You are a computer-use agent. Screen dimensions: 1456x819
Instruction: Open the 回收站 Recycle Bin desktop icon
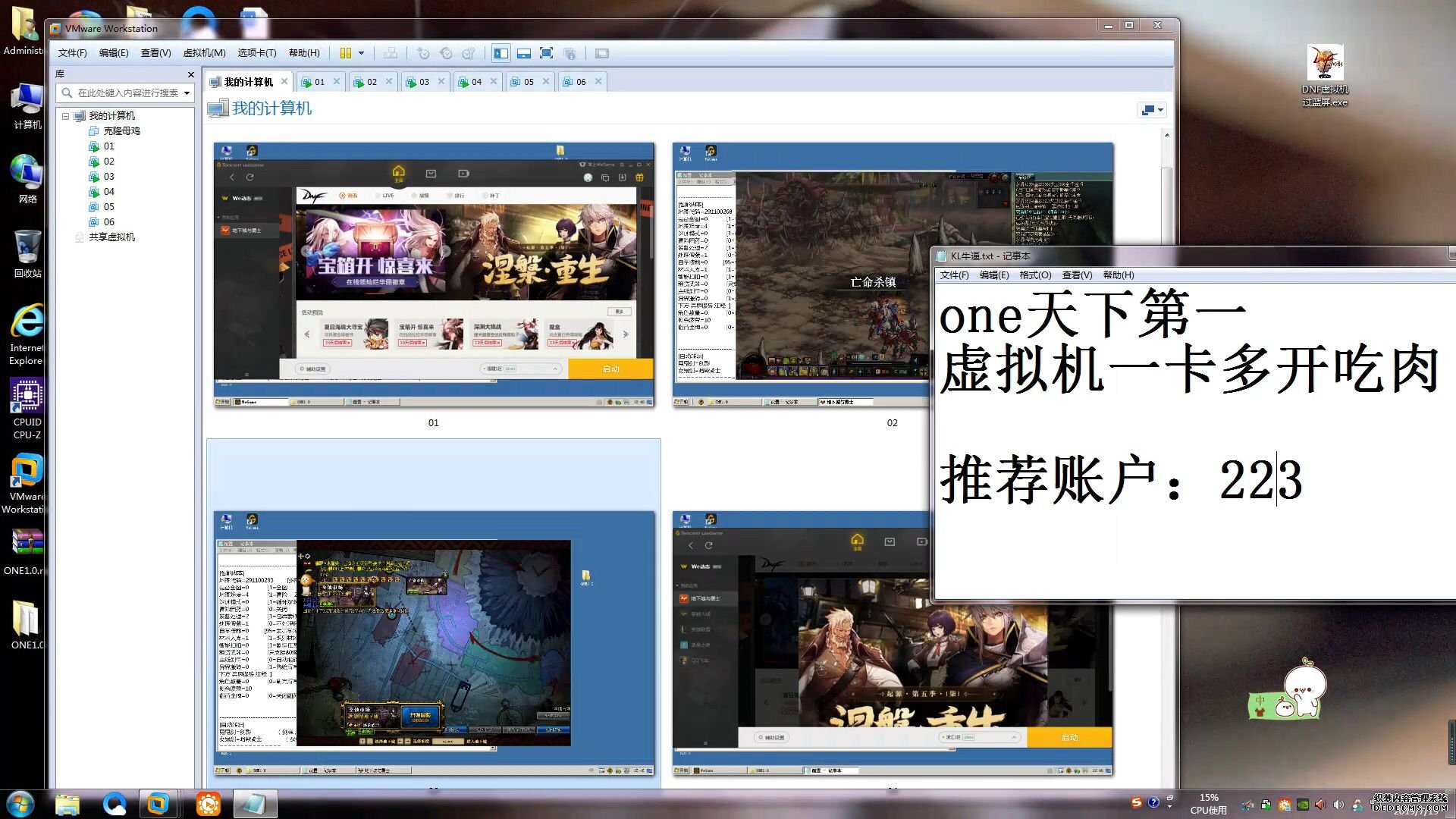coord(27,254)
